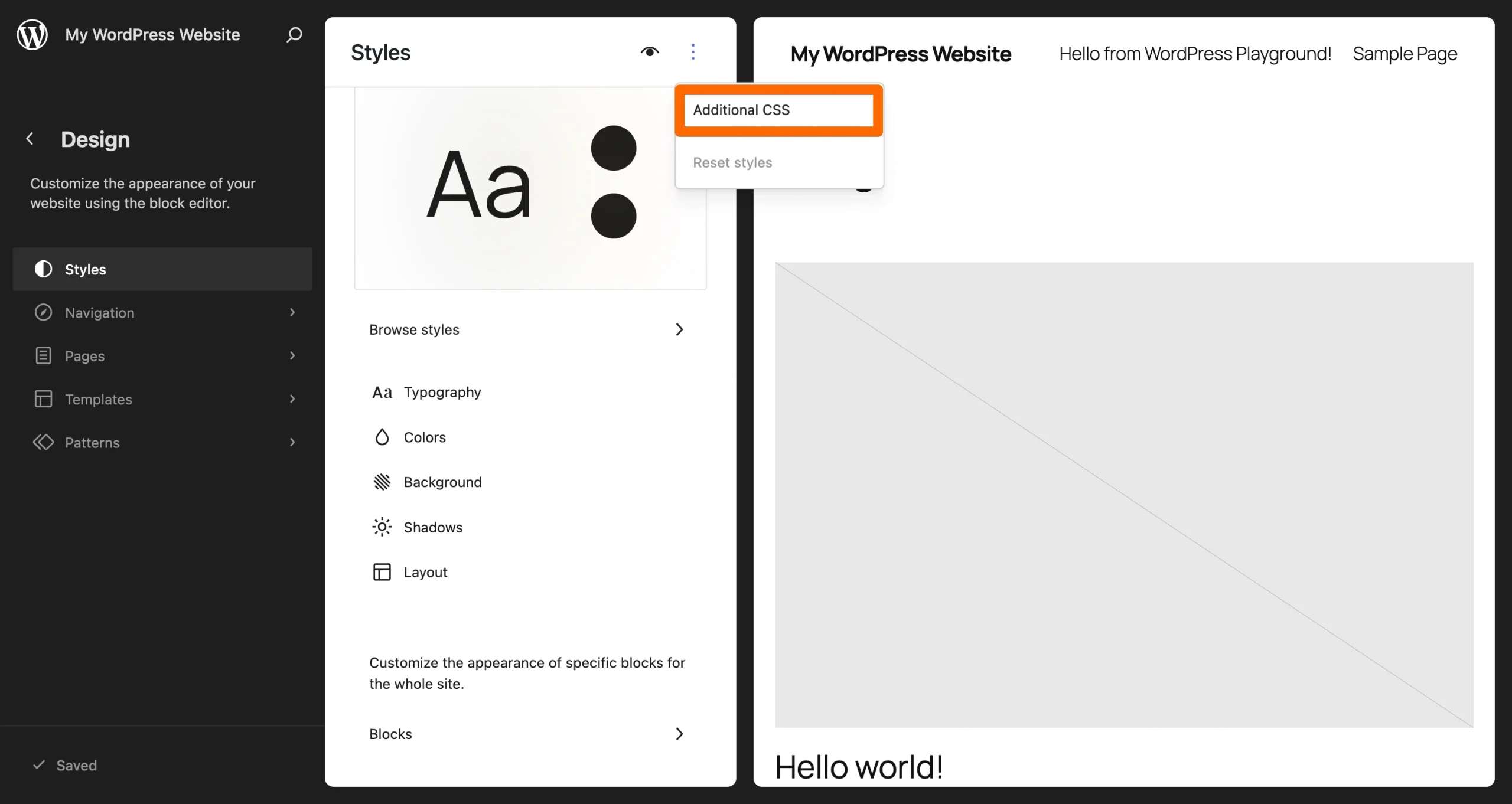Choose Reset styles in the dropdown

779,162
